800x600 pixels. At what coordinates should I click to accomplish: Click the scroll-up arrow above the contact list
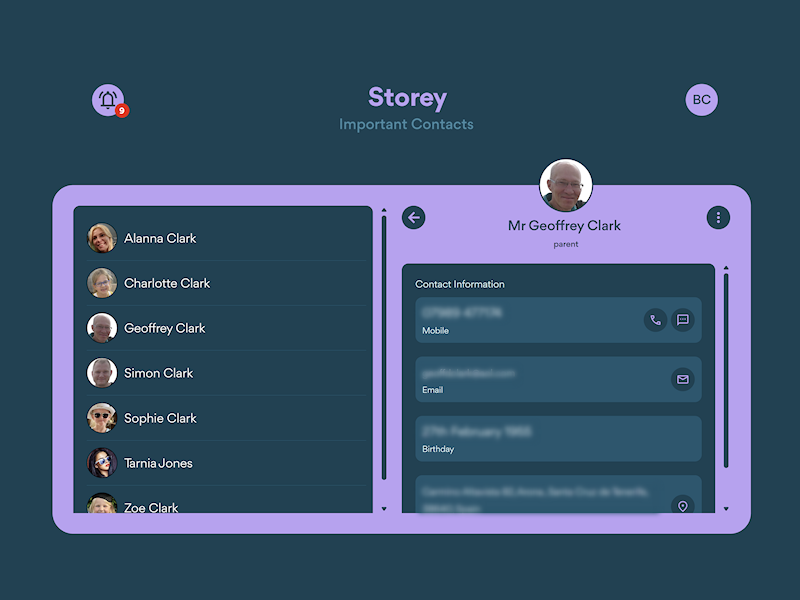click(x=384, y=210)
